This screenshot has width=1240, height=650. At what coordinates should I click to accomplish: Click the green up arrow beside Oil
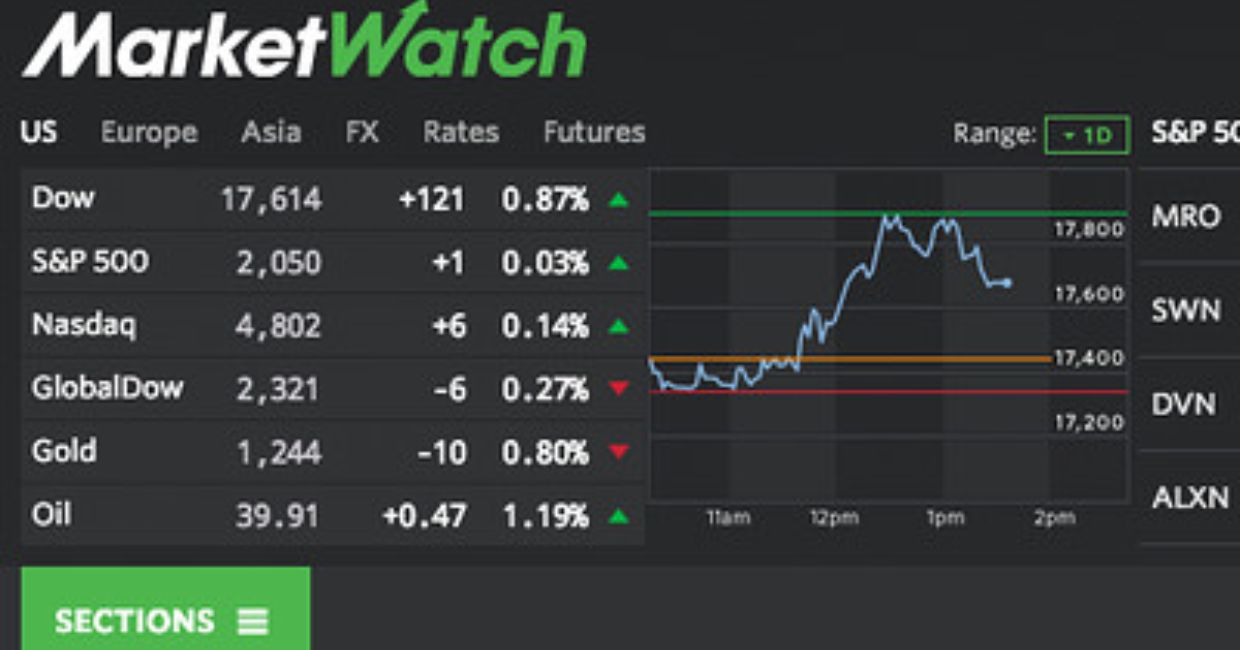tap(620, 514)
